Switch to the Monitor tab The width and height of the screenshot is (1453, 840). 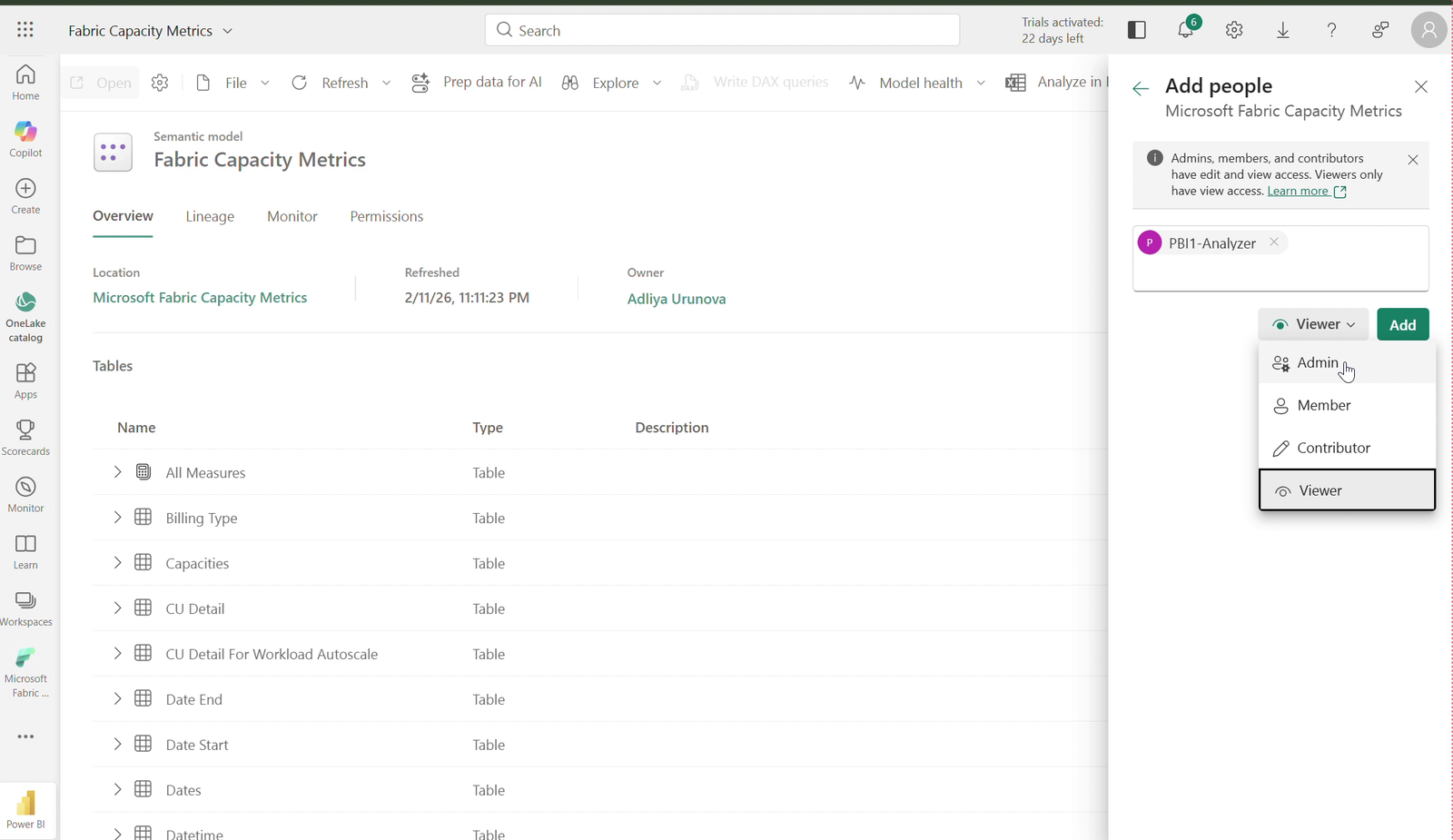(292, 216)
